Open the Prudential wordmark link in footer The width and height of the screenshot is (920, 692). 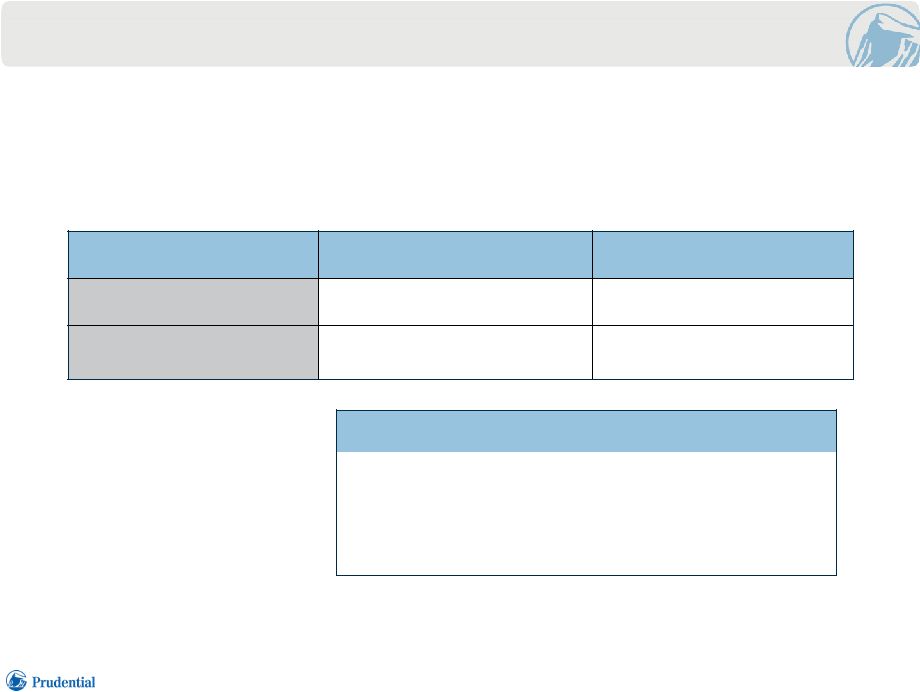(63, 682)
